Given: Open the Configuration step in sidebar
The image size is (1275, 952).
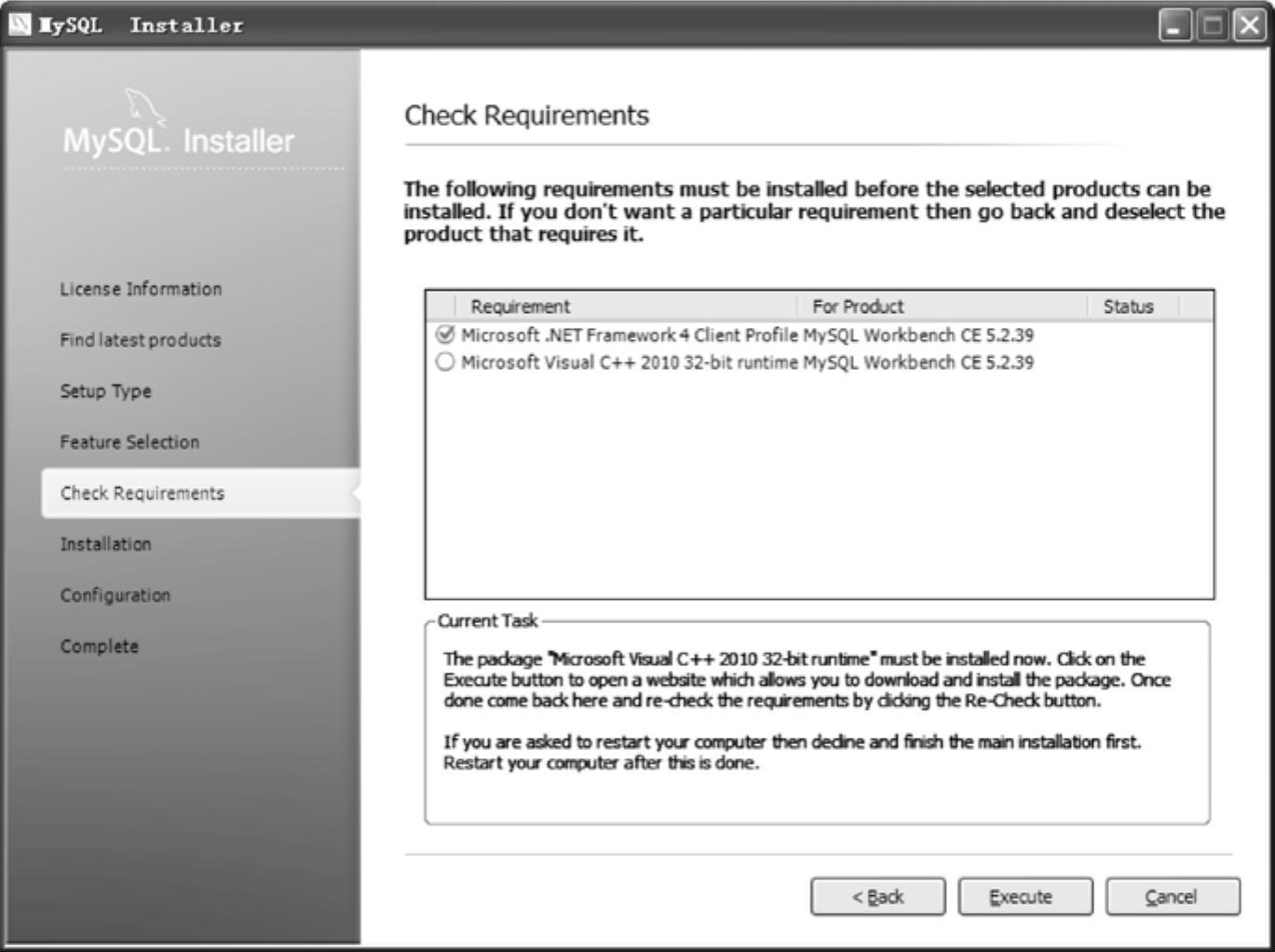Looking at the screenshot, I should (115, 595).
